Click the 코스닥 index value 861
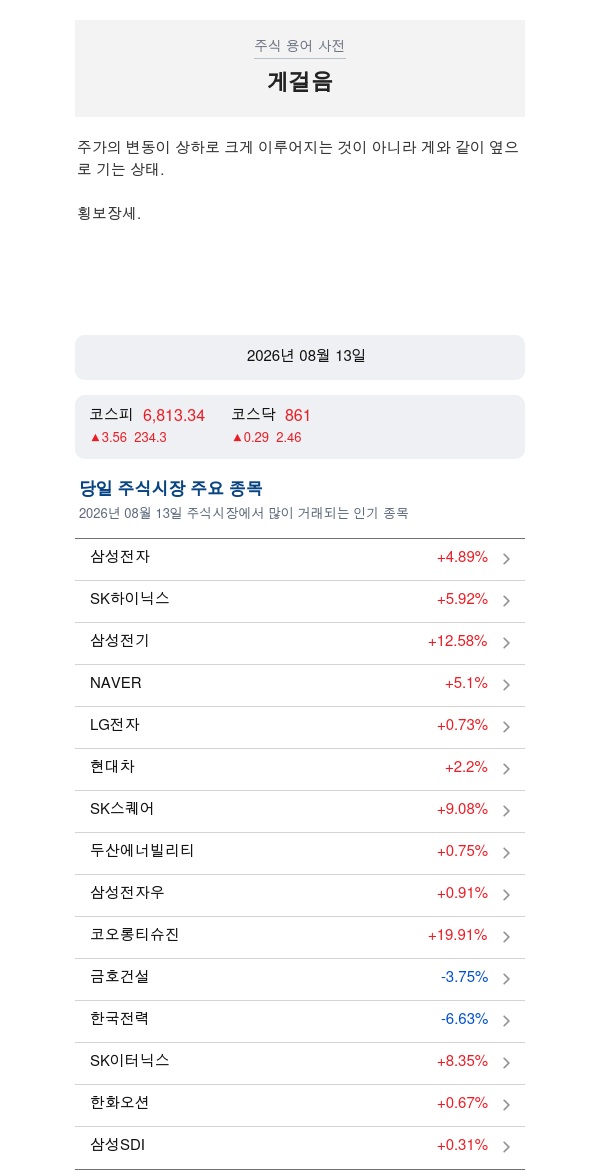600x1170 pixels. [298, 416]
